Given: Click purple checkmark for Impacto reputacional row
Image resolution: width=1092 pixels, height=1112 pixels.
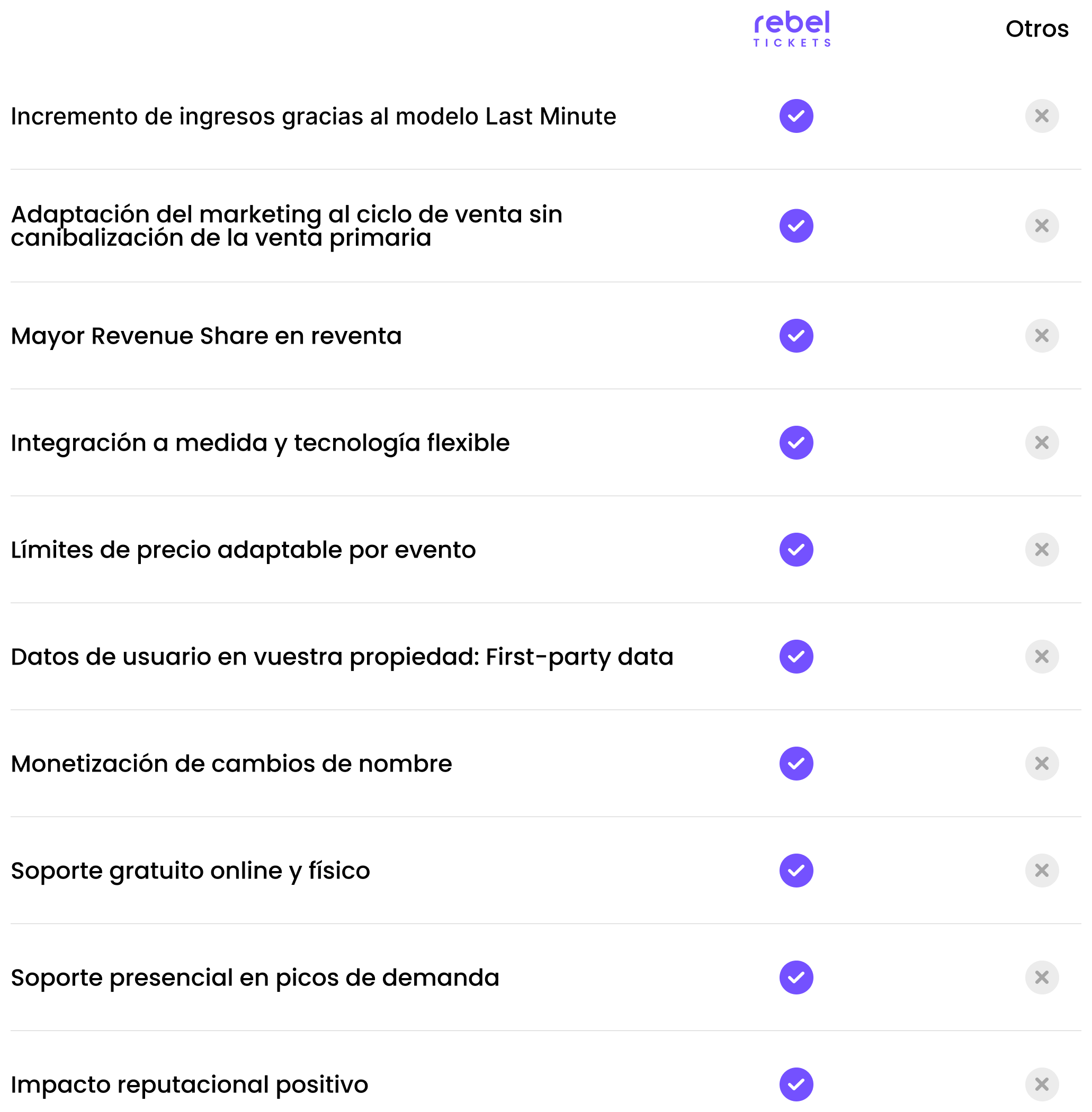Looking at the screenshot, I should coord(795,1084).
